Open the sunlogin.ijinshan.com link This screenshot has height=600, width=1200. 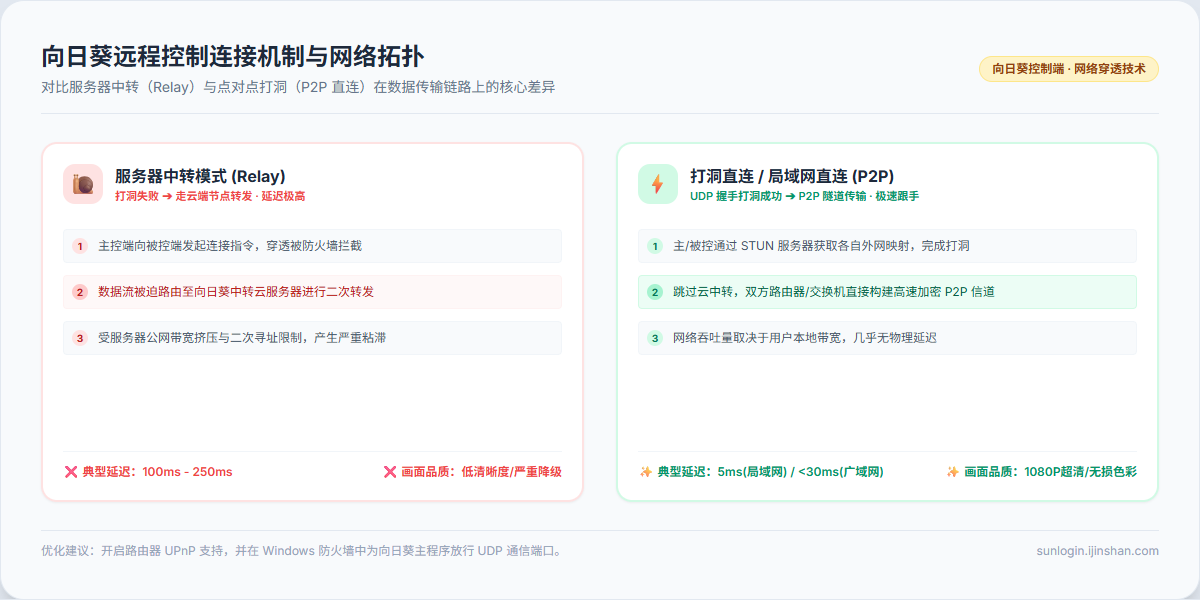1098,551
